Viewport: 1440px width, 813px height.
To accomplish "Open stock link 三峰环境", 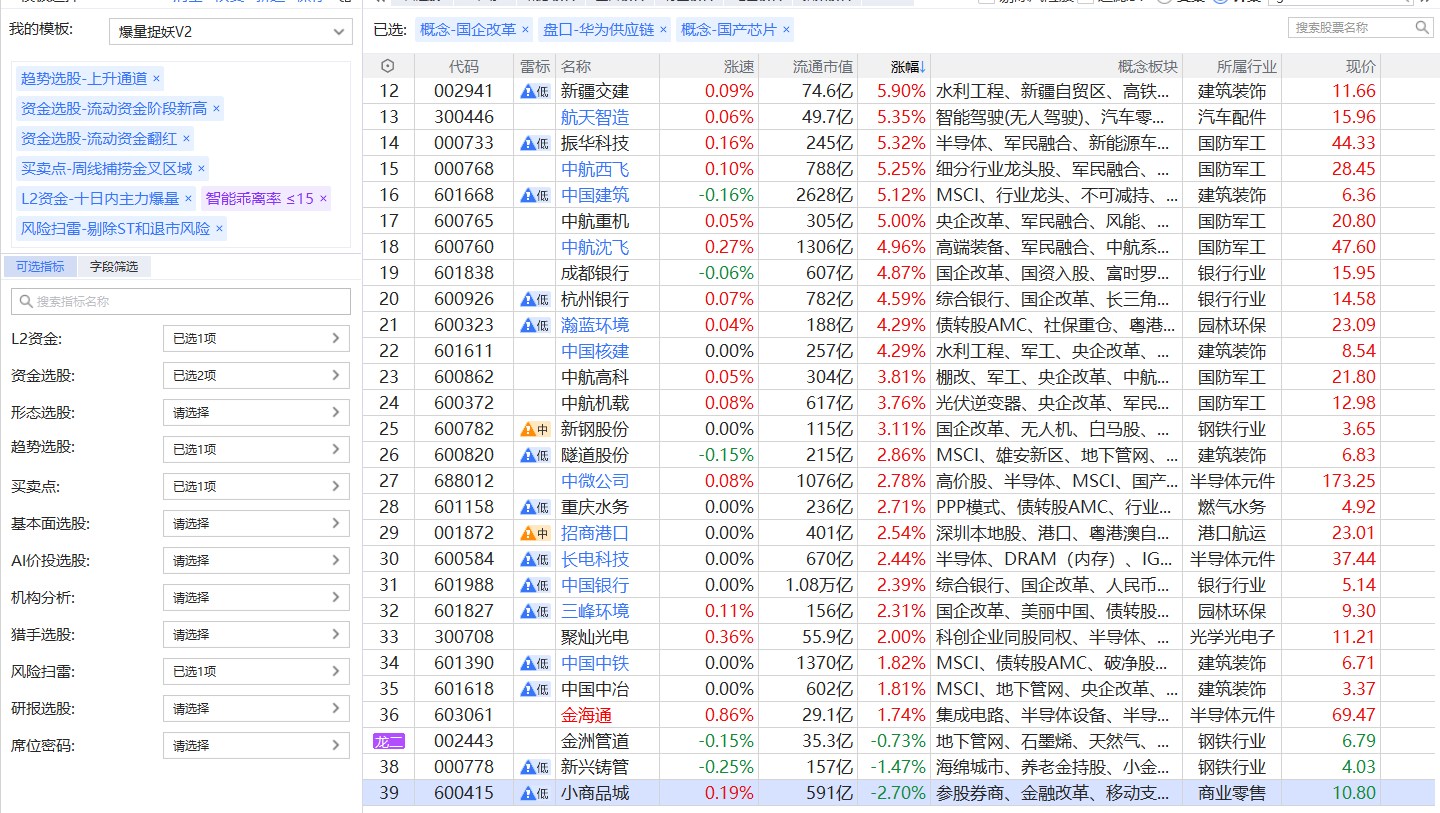I will (595, 611).
